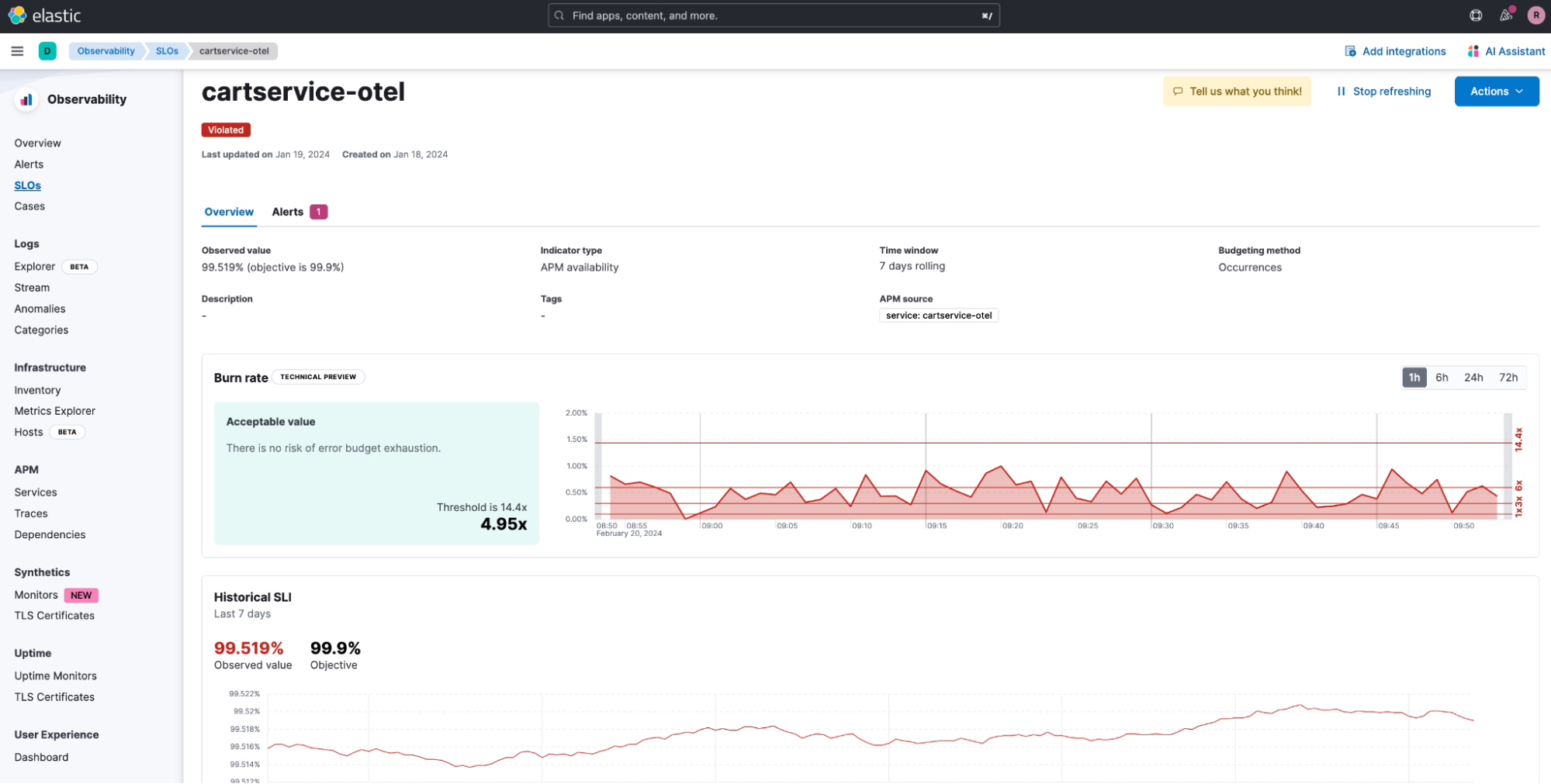
Task: Go to SLOs breadcrumb
Action: point(167,51)
